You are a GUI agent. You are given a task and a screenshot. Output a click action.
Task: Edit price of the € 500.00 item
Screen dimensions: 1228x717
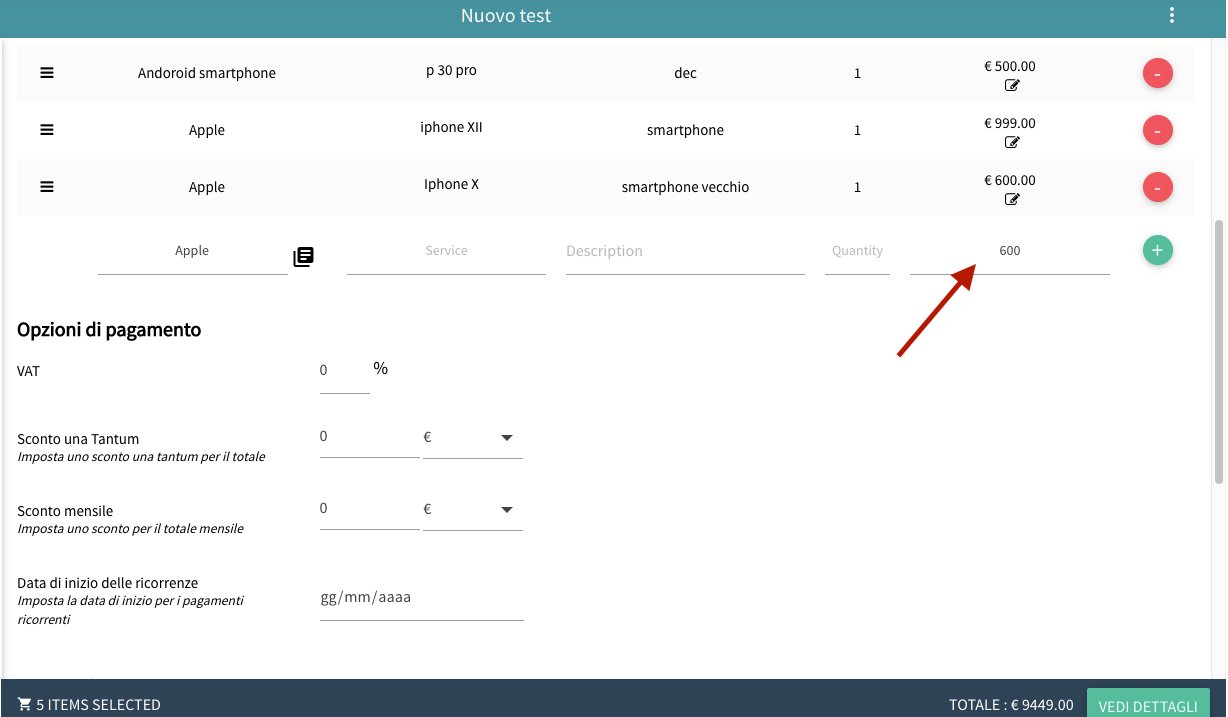coord(1011,86)
